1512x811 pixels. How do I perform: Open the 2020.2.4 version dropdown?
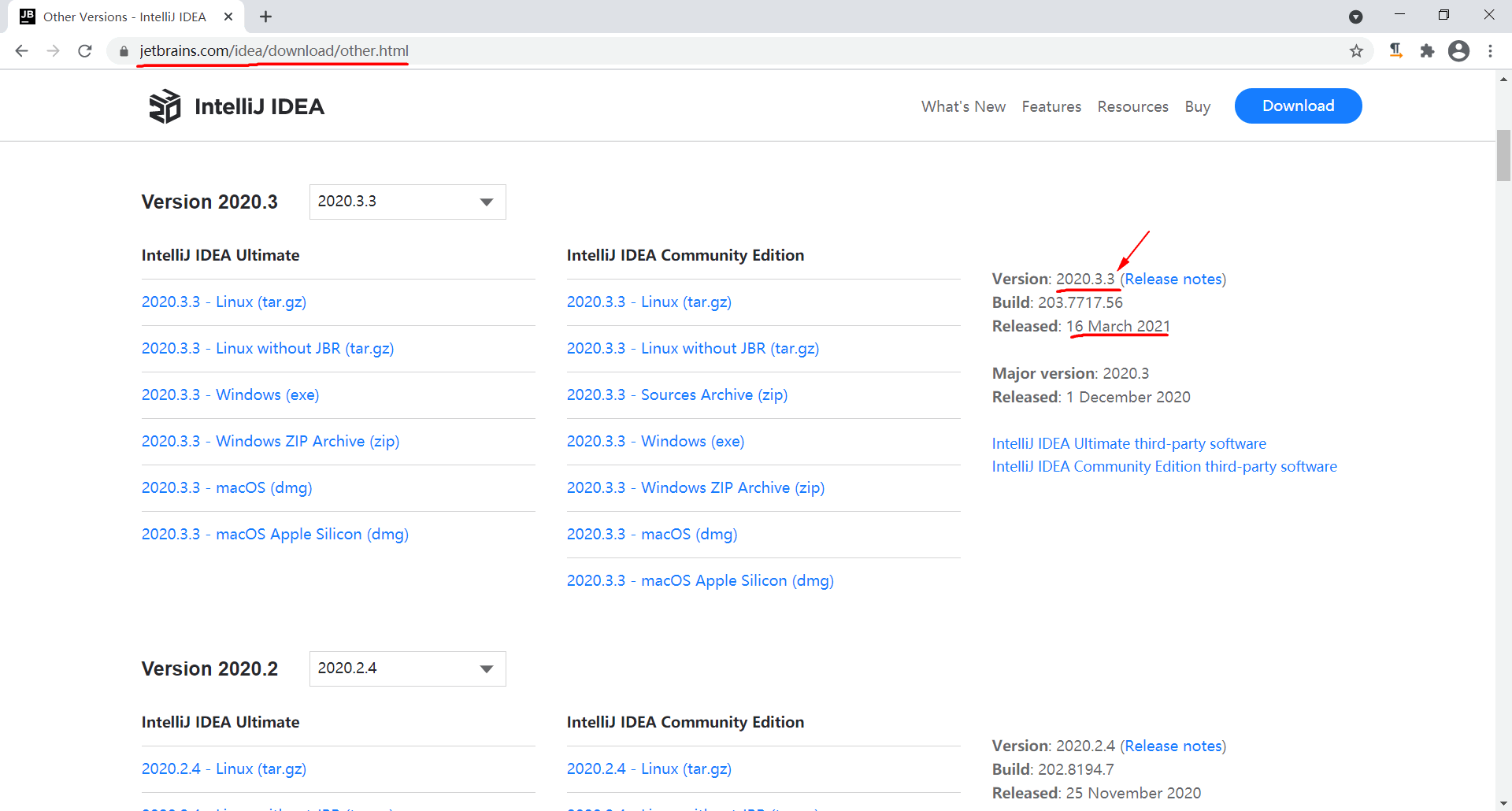pyautogui.click(x=408, y=668)
